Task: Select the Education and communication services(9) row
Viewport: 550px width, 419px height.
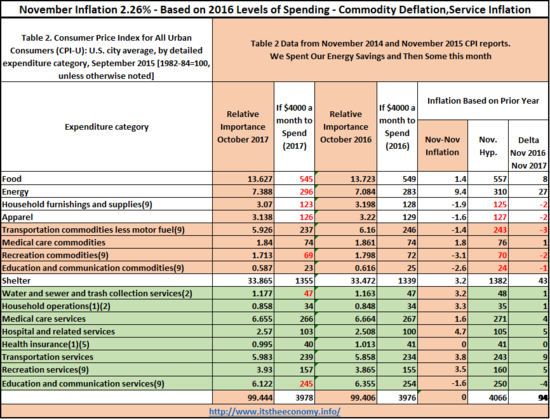Action: click(275, 384)
